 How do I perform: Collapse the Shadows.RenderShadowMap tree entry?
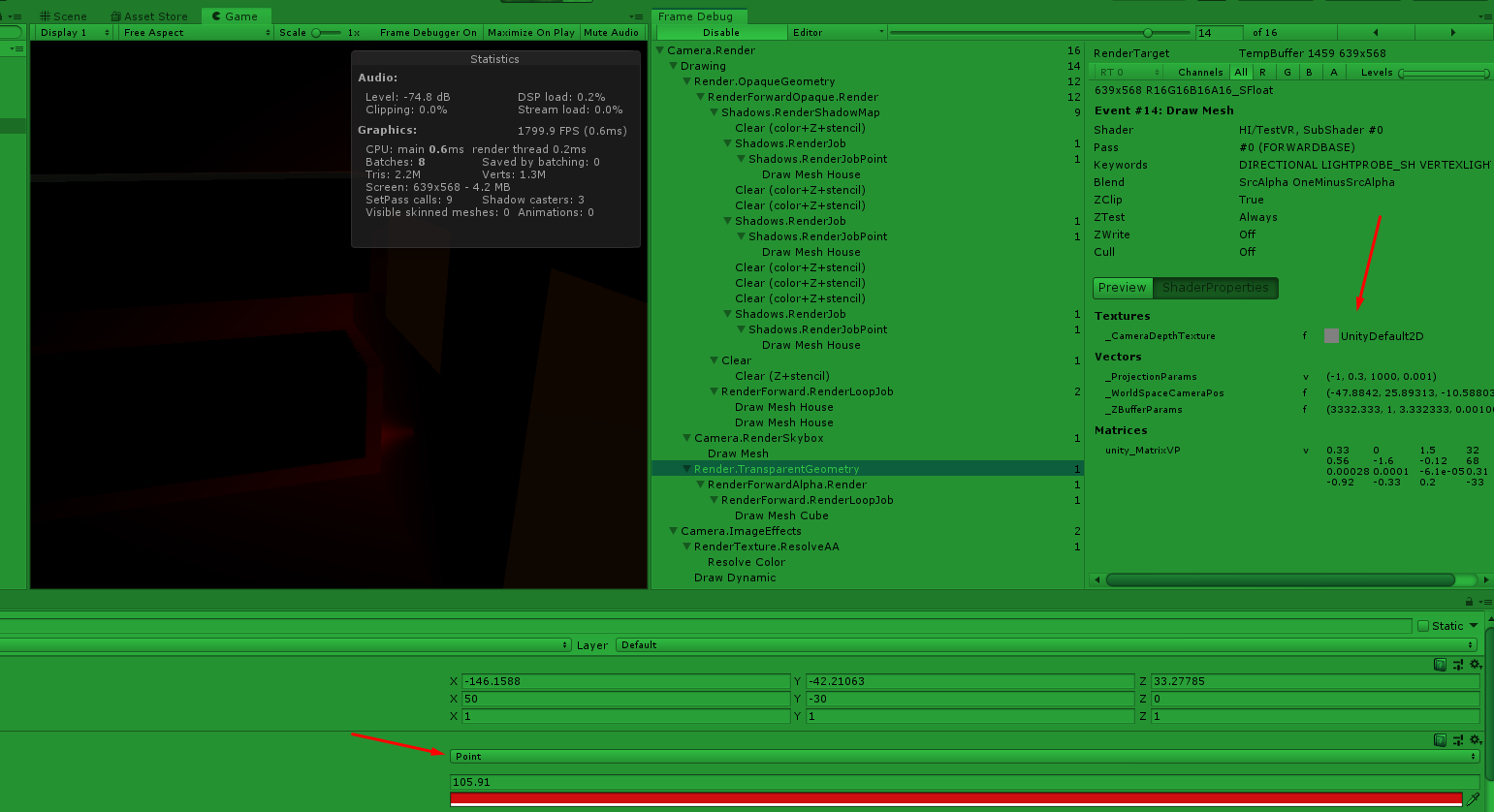(715, 112)
